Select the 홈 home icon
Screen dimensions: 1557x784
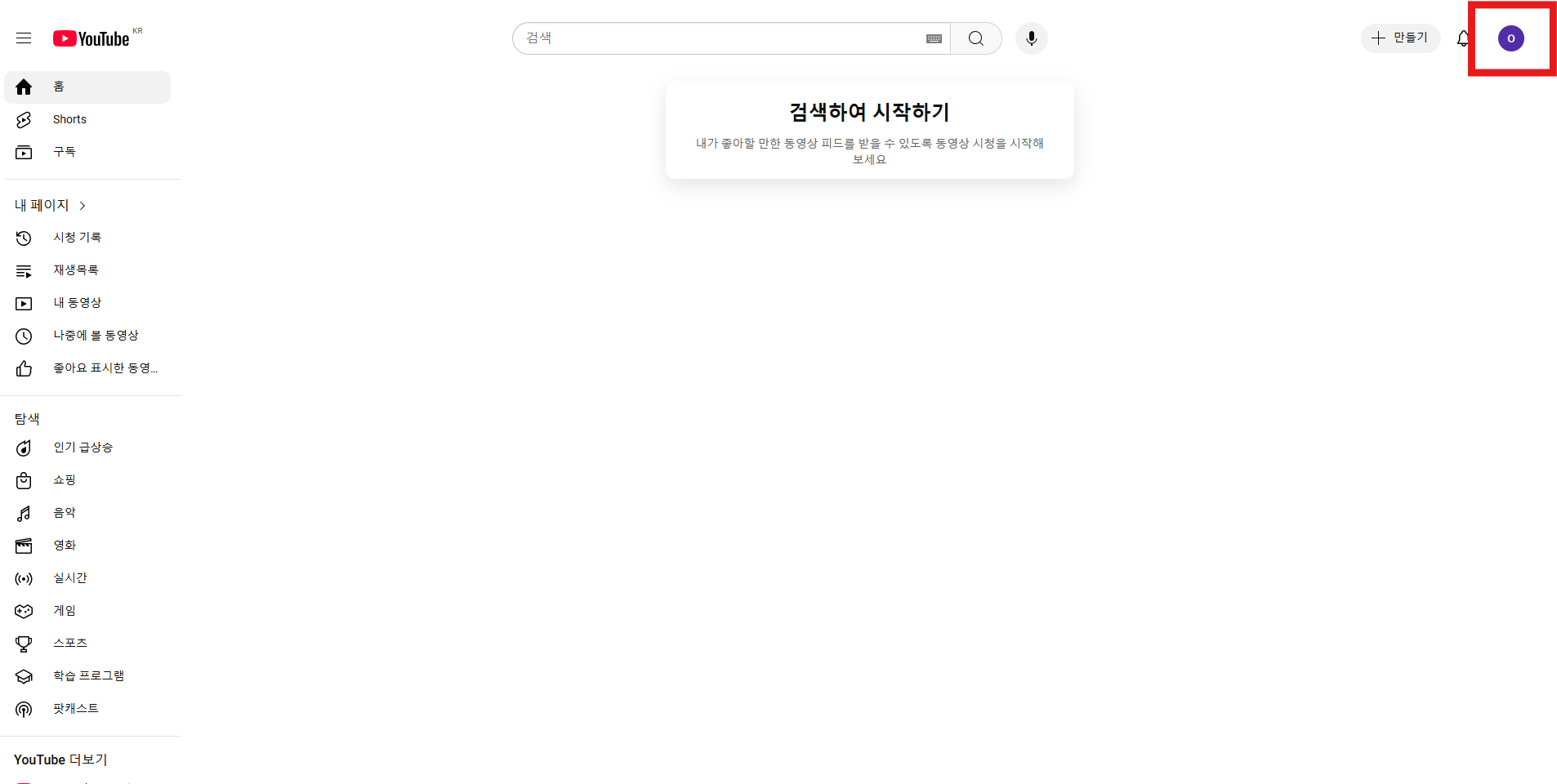(x=24, y=87)
